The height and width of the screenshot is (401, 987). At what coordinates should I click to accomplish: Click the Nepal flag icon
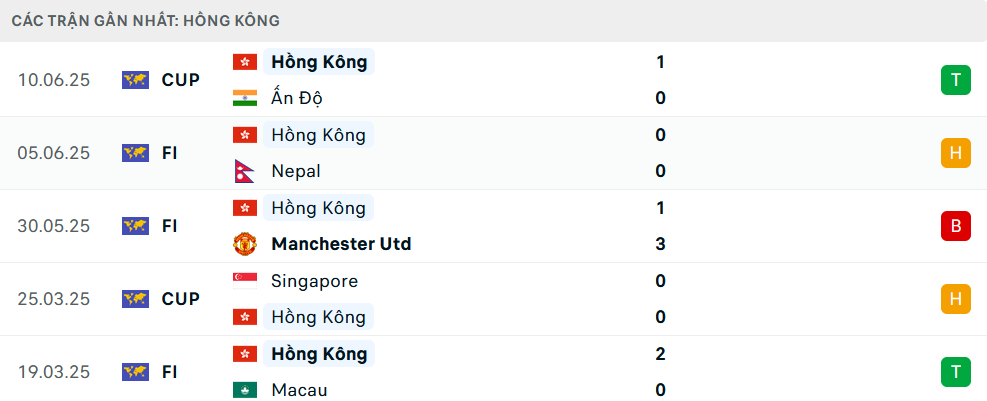(243, 171)
